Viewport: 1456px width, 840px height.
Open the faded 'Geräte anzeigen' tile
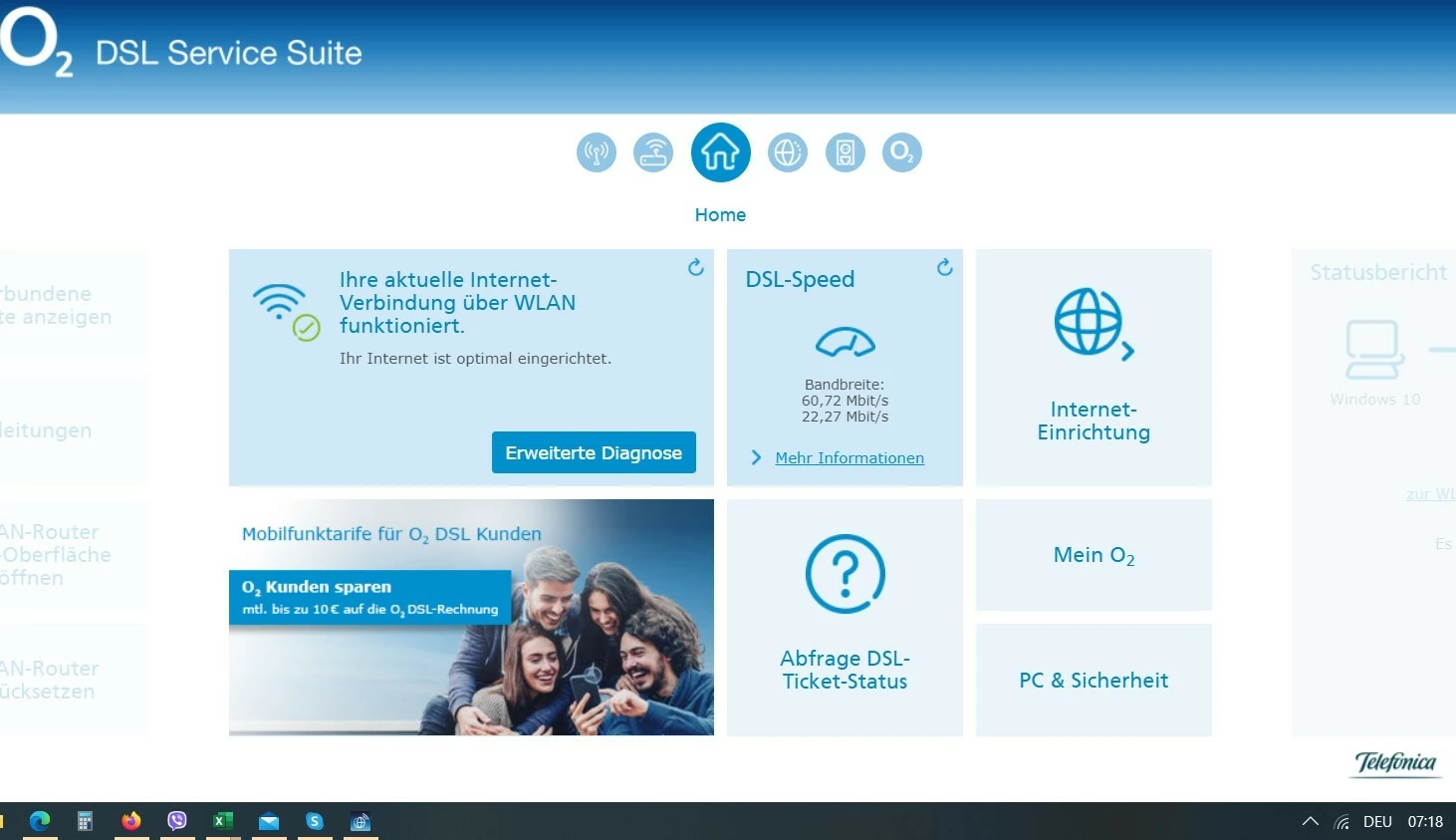[74, 304]
